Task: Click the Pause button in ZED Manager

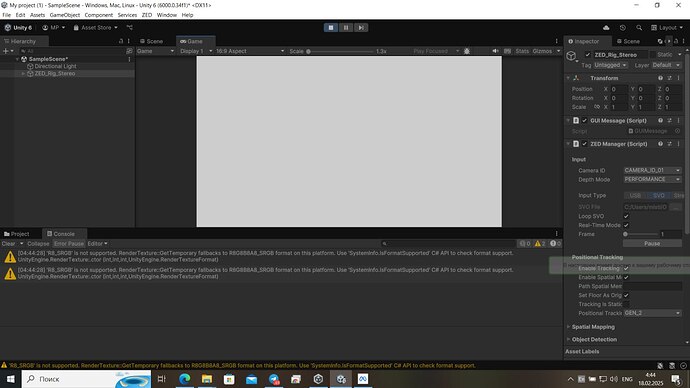Action: 652,243
